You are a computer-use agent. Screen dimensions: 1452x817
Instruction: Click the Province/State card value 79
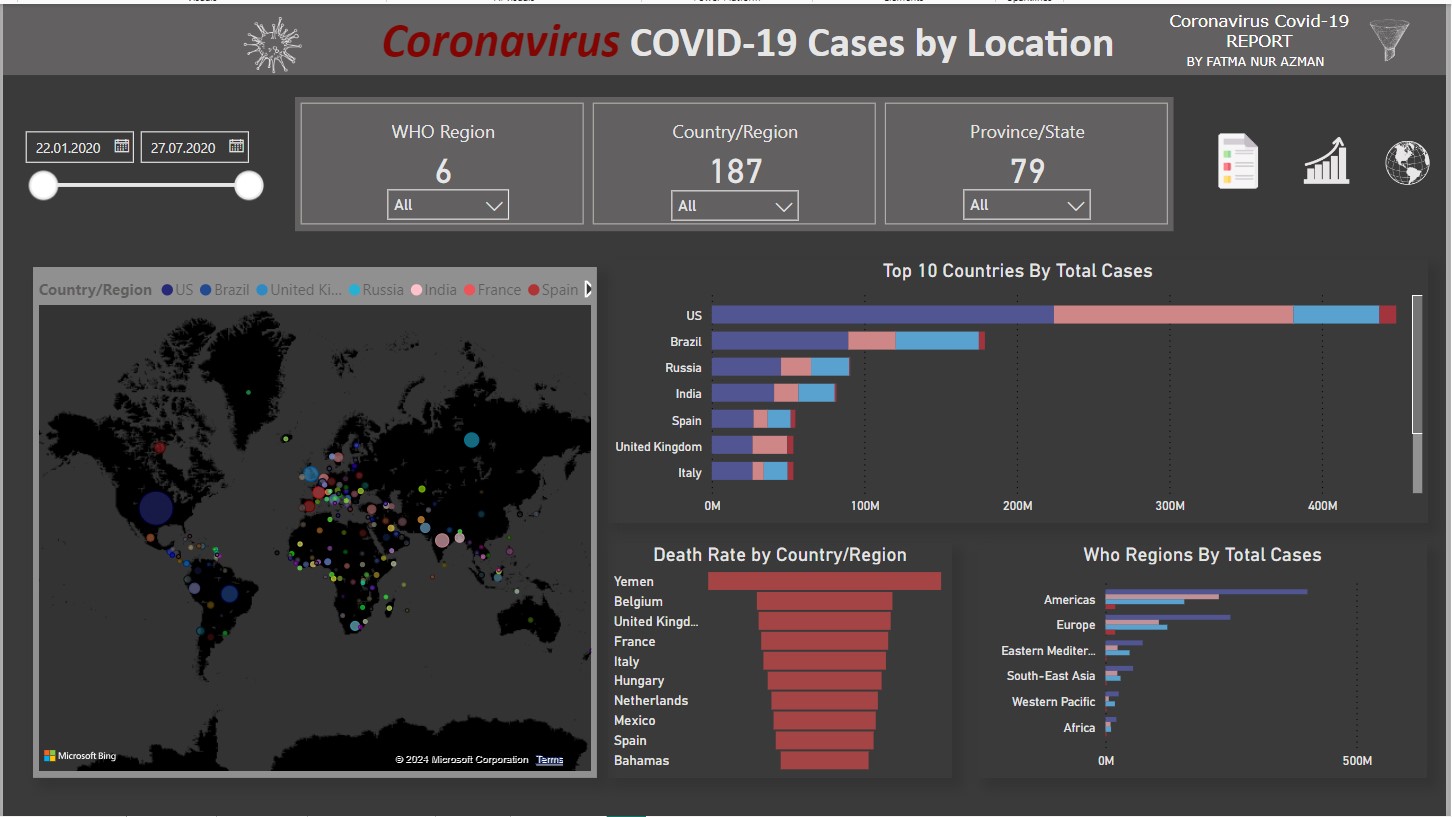click(x=1027, y=172)
